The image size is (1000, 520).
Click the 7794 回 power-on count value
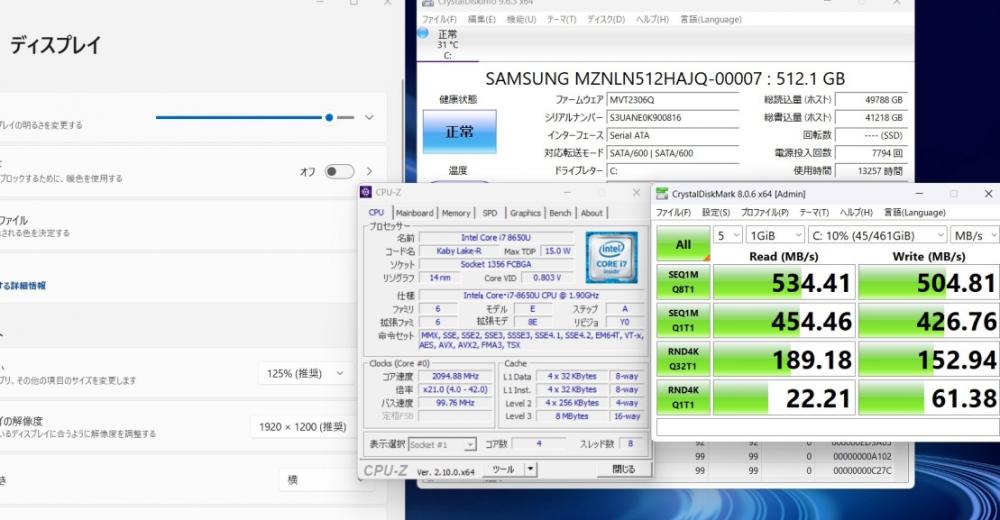point(871,153)
